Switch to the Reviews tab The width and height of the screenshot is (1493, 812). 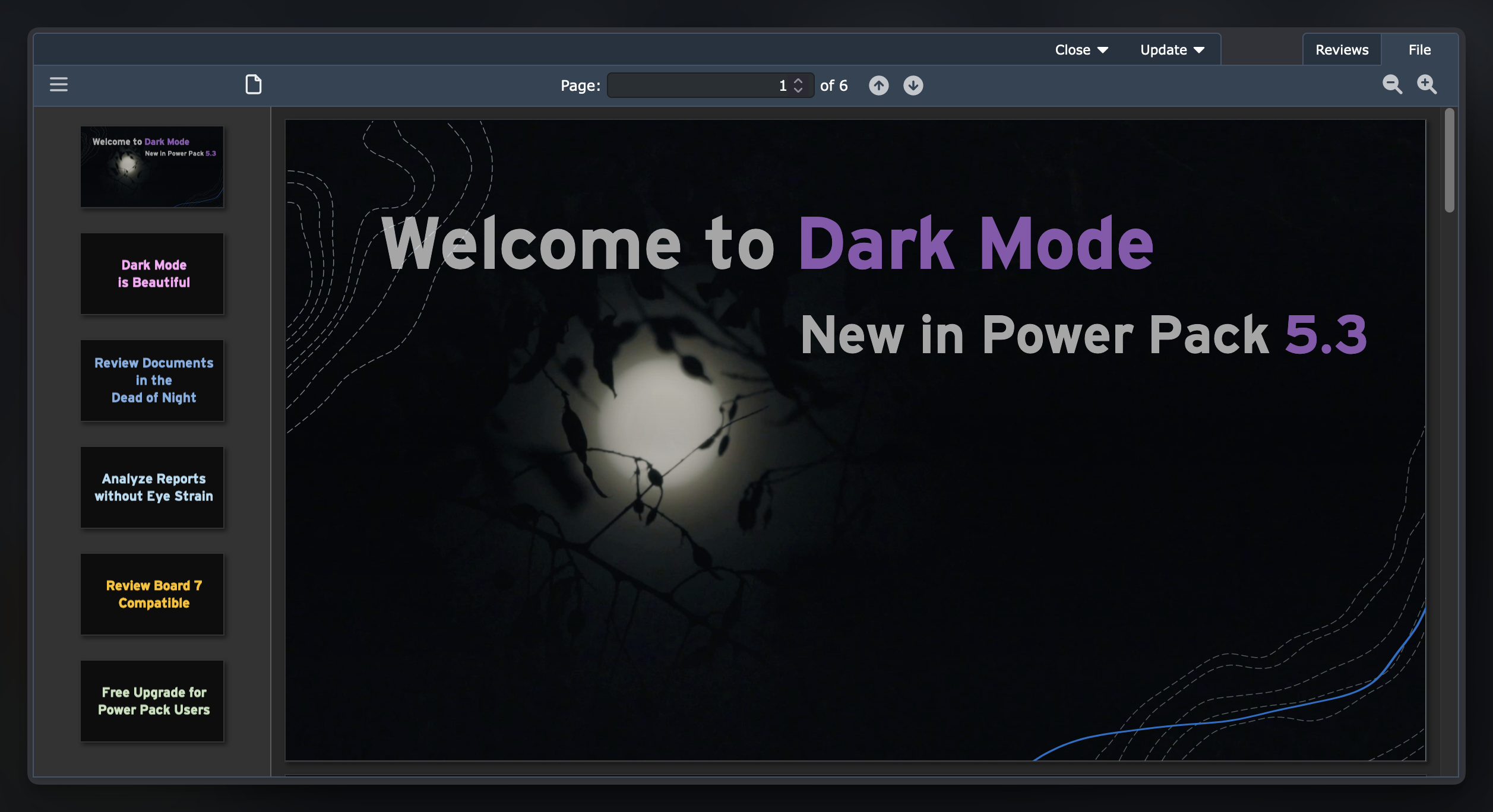pos(1341,49)
